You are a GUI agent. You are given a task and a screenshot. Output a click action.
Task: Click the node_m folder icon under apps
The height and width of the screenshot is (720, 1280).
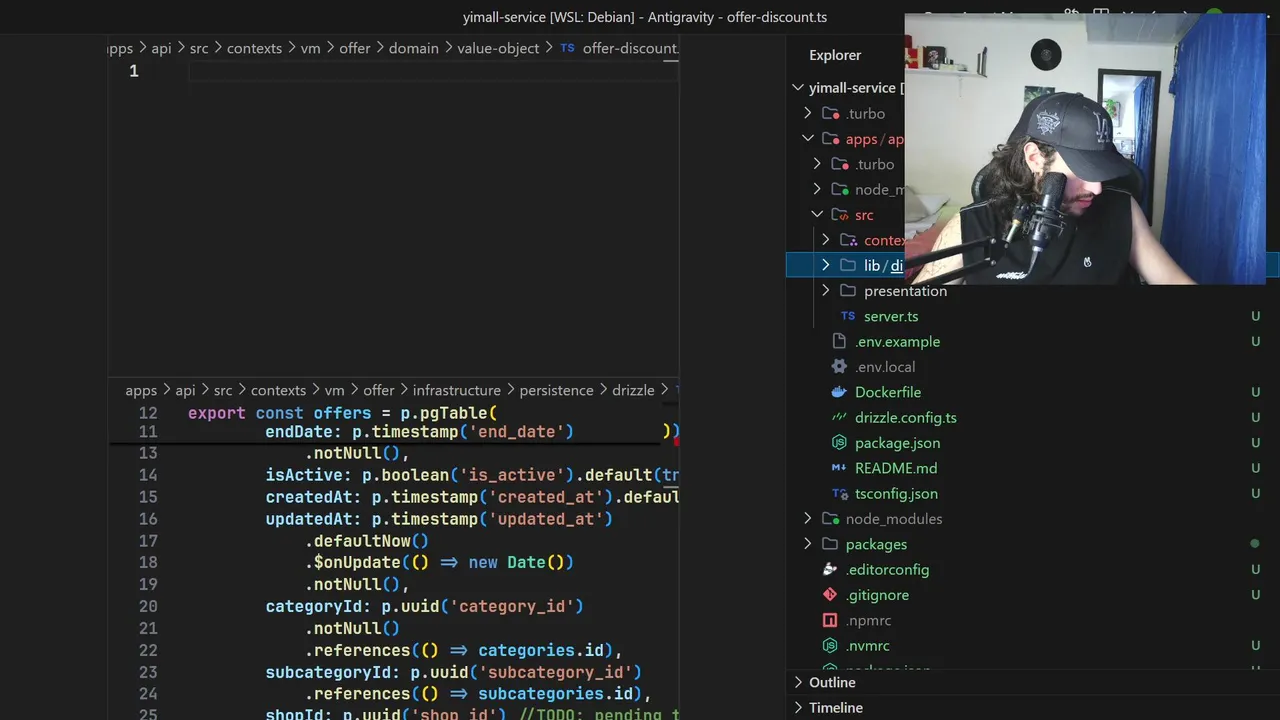coord(839,189)
